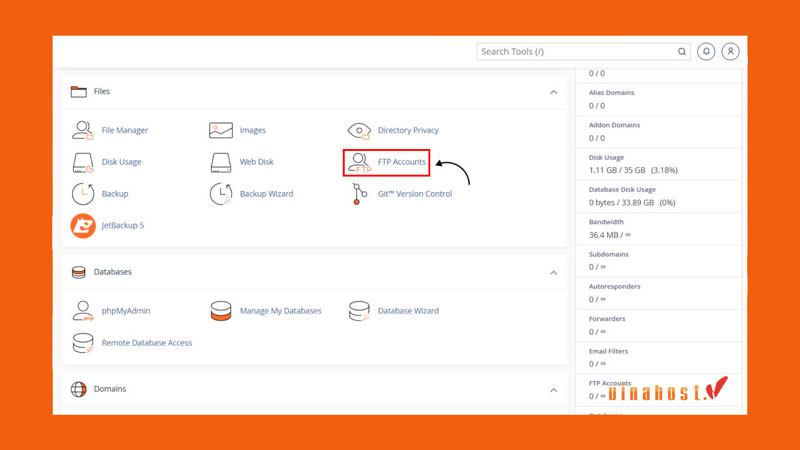
Task: Click the Bandwidth statistic label
Action: tap(606, 222)
